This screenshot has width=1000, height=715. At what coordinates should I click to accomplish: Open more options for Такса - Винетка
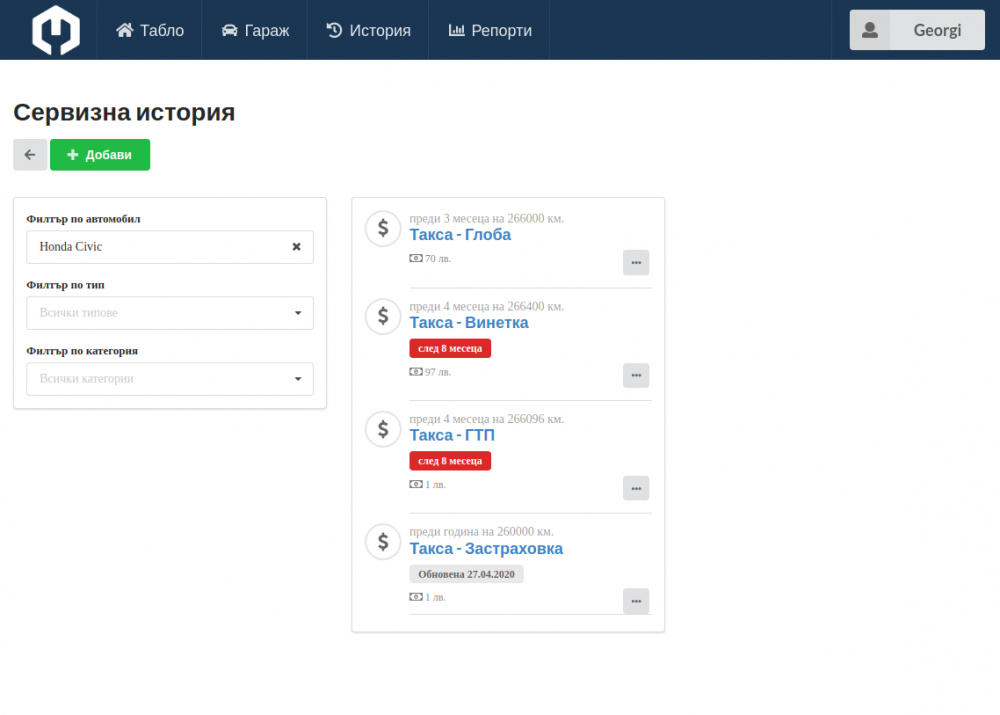pos(636,375)
